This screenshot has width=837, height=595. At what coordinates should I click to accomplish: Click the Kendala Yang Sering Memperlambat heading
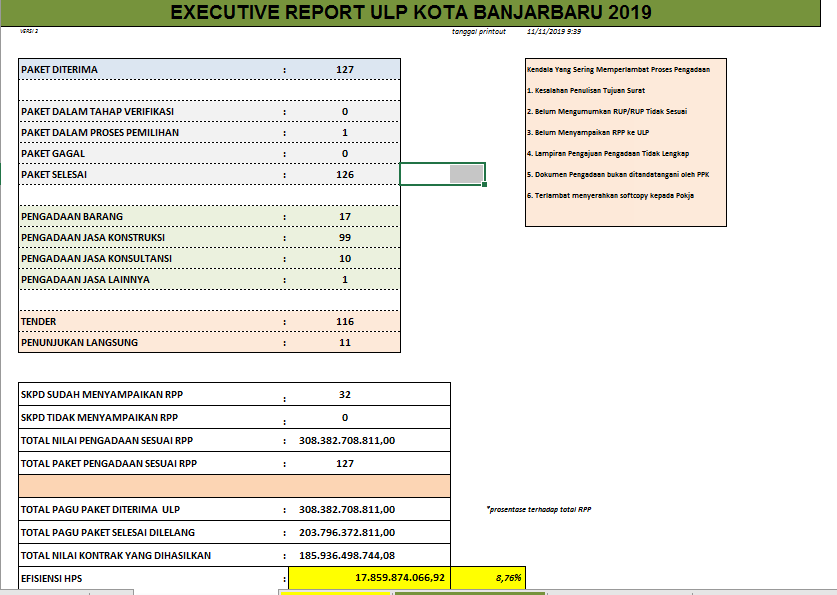618,70
